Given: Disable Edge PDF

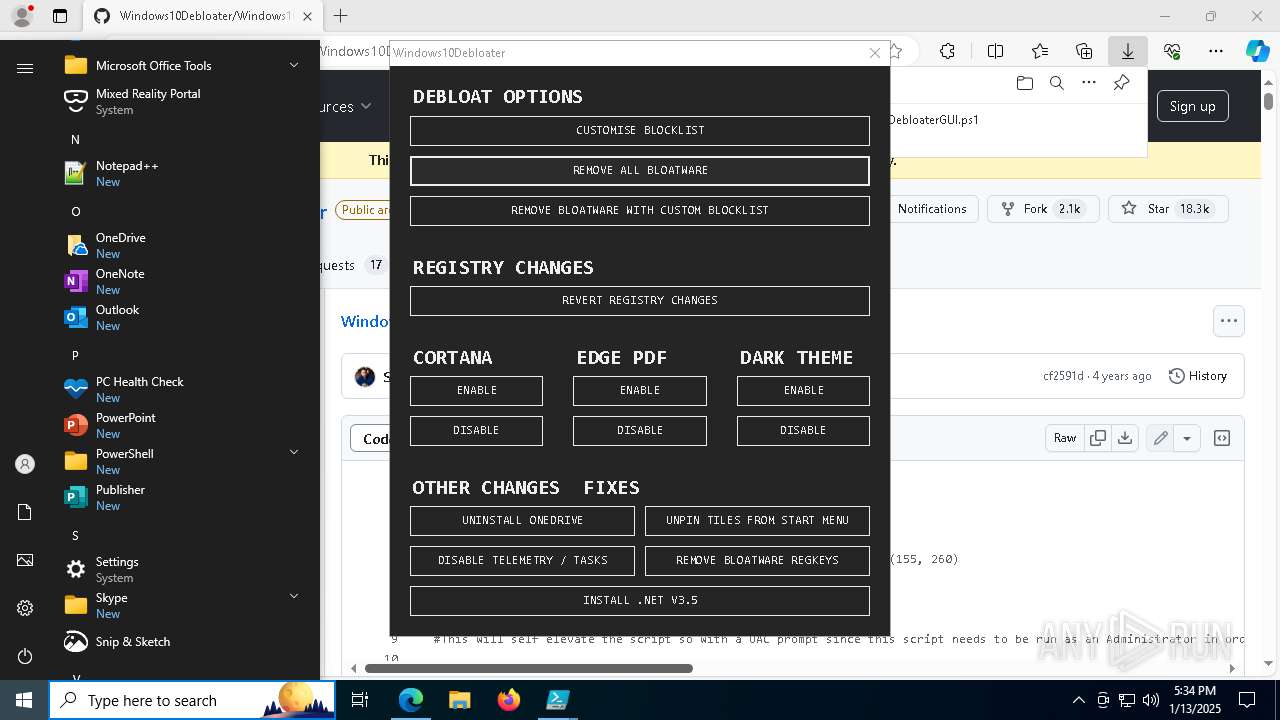Looking at the screenshot, I should tap(640, 431).
